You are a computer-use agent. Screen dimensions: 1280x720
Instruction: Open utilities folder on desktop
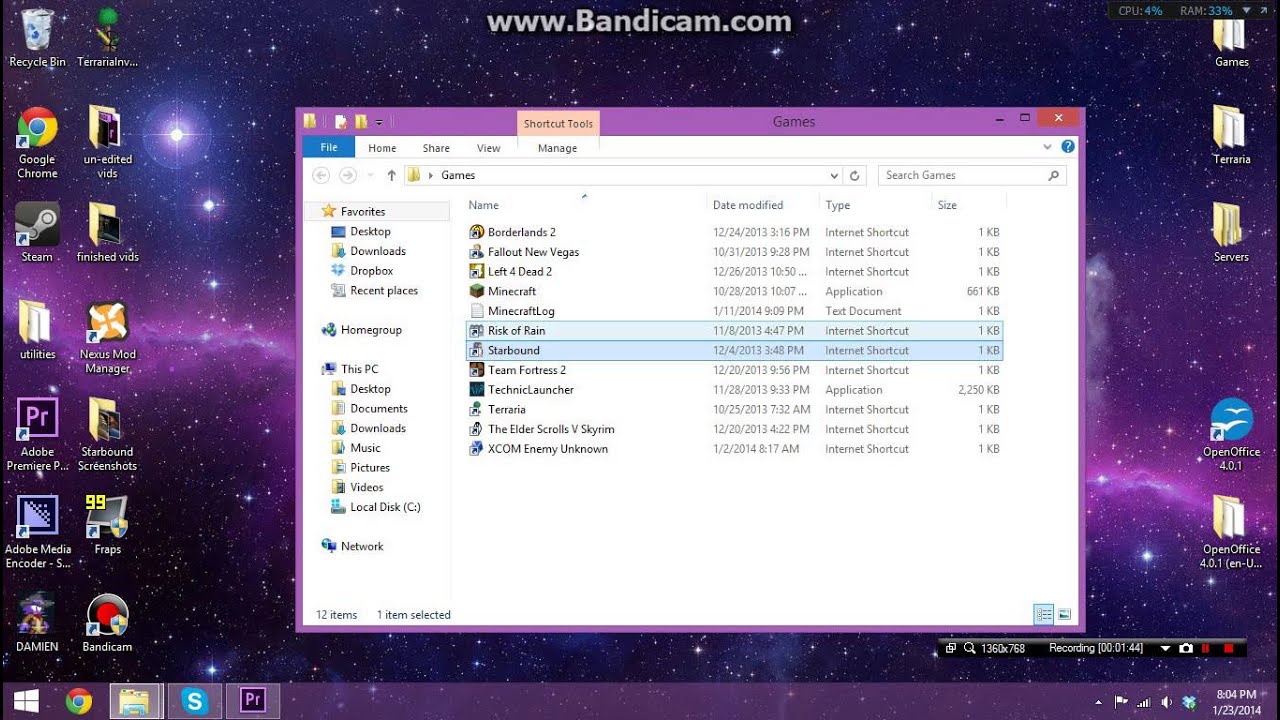[x=37, y=329]
